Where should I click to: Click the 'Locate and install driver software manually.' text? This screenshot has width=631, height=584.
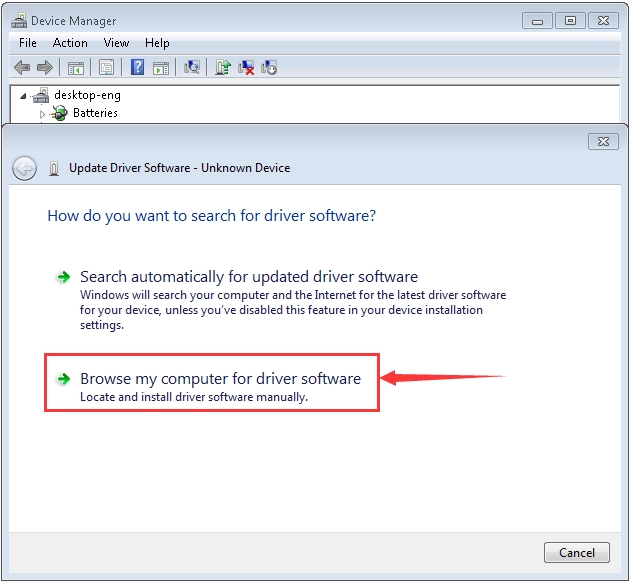(194, 397)
